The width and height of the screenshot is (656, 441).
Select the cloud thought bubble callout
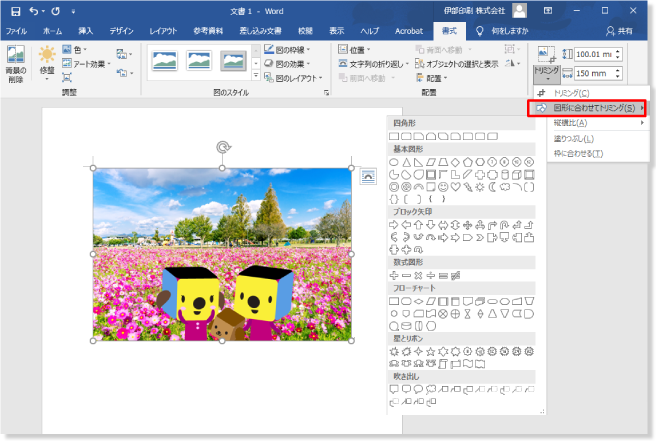tap(430, 389)
